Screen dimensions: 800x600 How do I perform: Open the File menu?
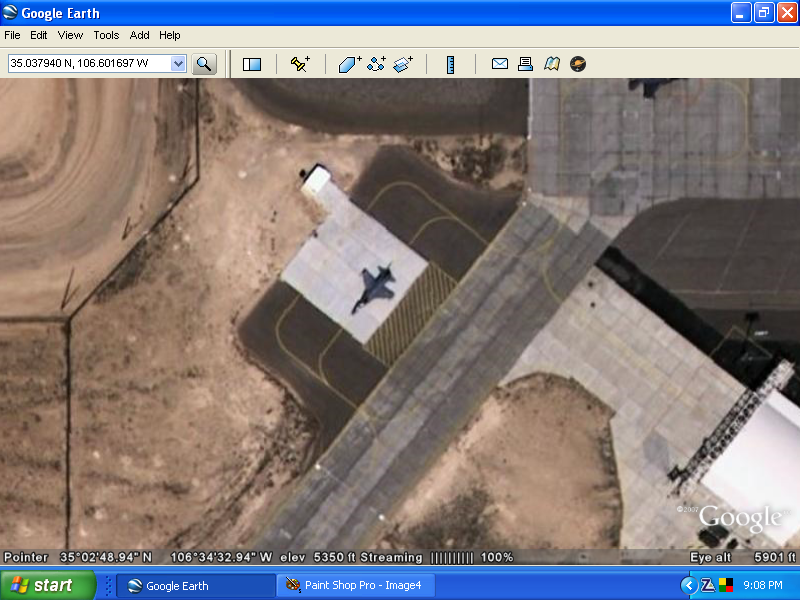(x=12, y=35)
